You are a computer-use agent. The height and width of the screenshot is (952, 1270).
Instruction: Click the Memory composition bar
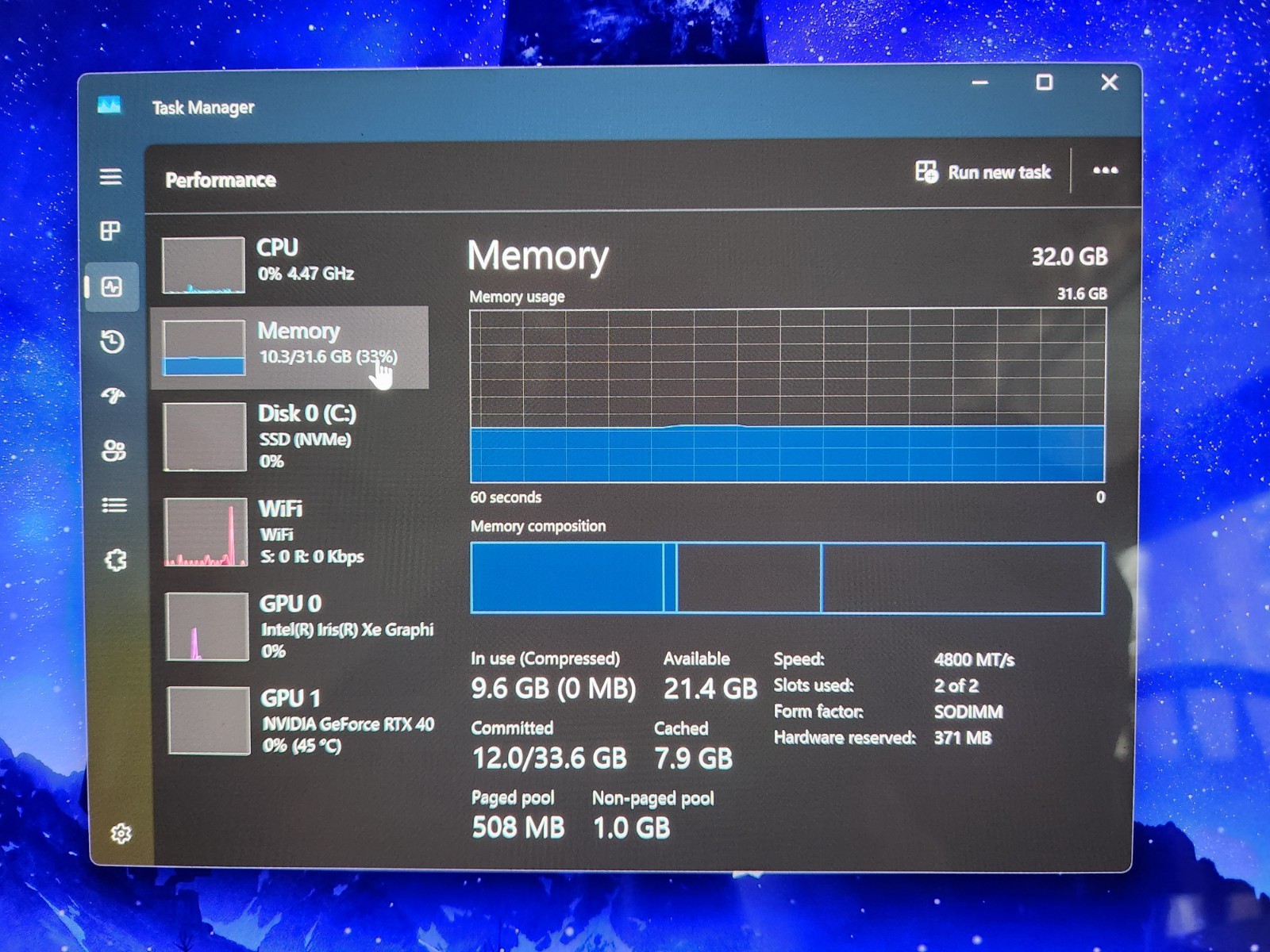click(787, 578)
